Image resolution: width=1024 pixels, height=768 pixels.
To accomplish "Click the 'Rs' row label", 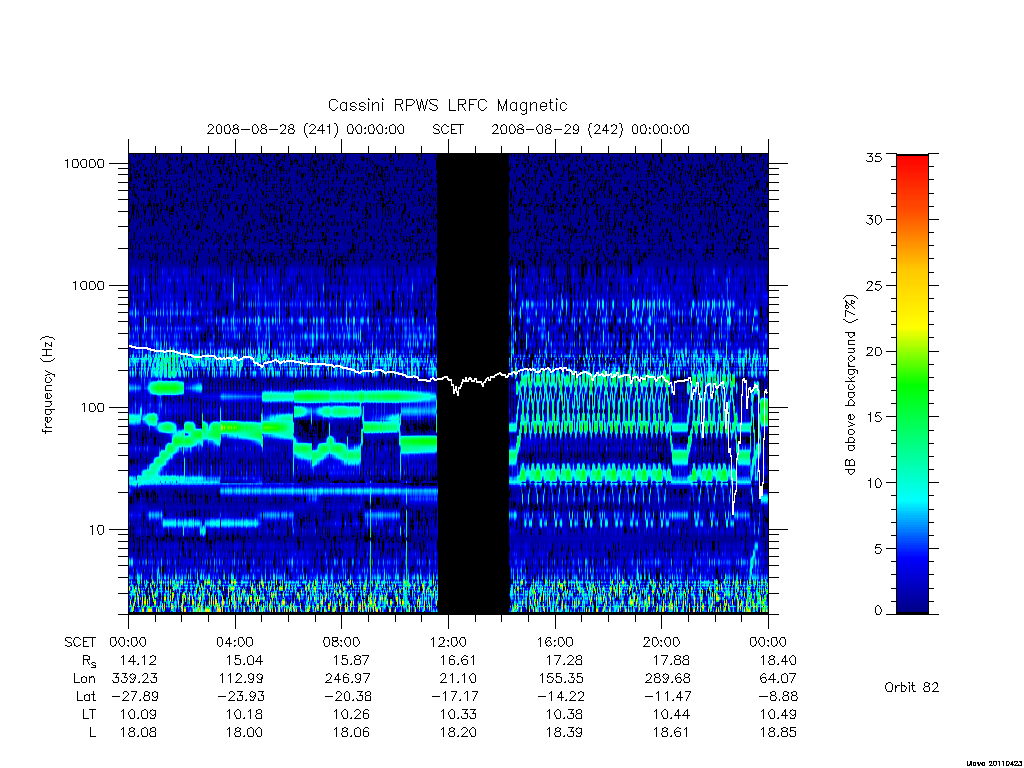I will 89,661.
